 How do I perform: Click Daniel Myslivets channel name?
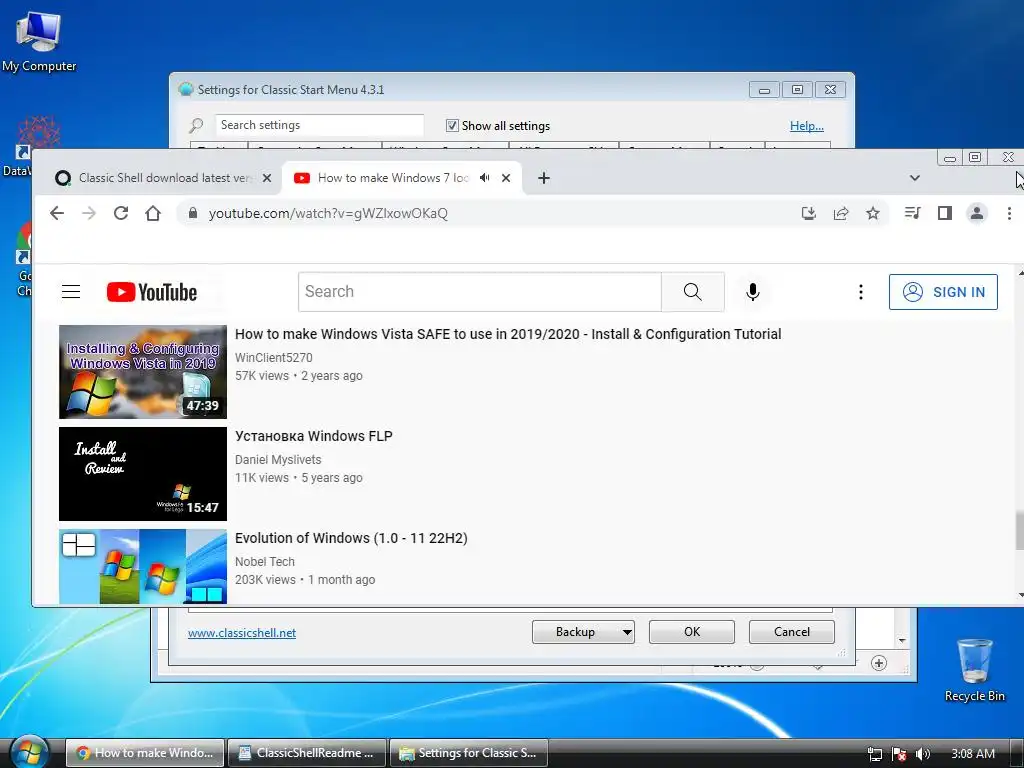pyautogui.click(x=278, y=460)
